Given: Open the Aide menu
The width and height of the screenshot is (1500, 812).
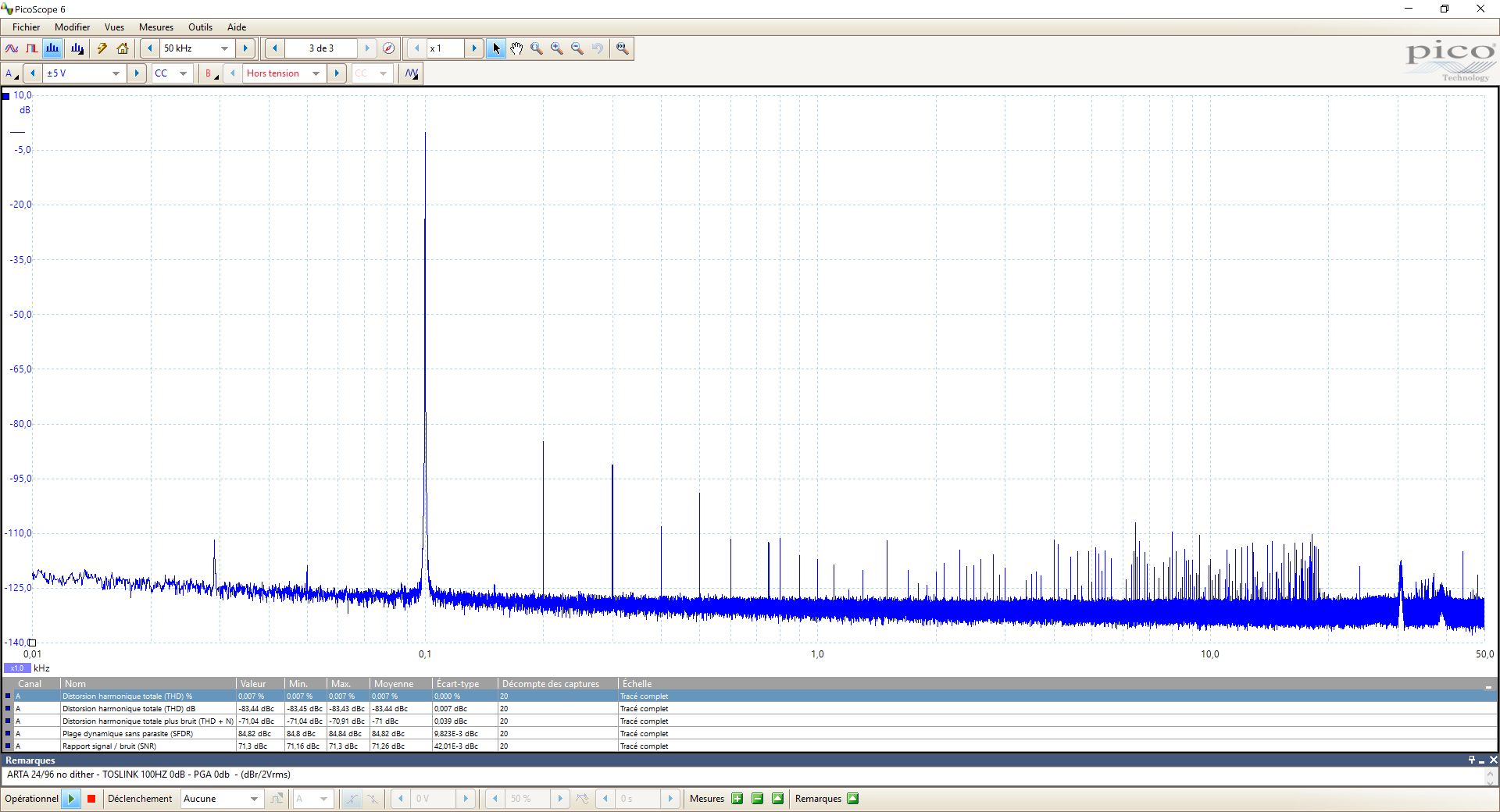Looking at the screenshot, I should (237, 27).
